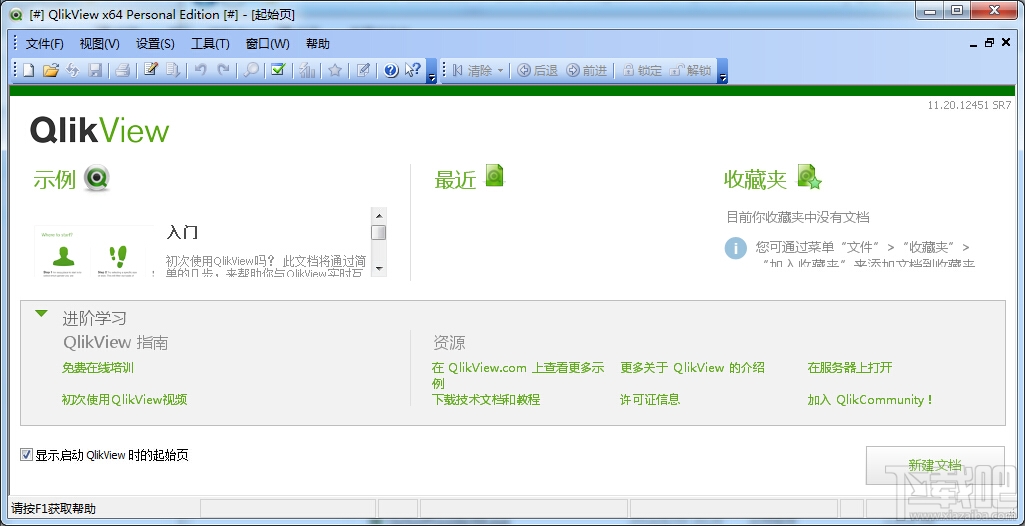The width and height of the screenshot is (1025, 526).
Task: Click the New document toolbar icon
Action: pyautogui.click(x=28, y=71)
